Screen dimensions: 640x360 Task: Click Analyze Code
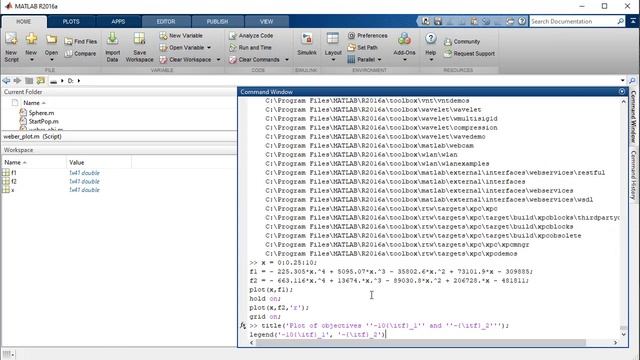click(x=251, y=36)
